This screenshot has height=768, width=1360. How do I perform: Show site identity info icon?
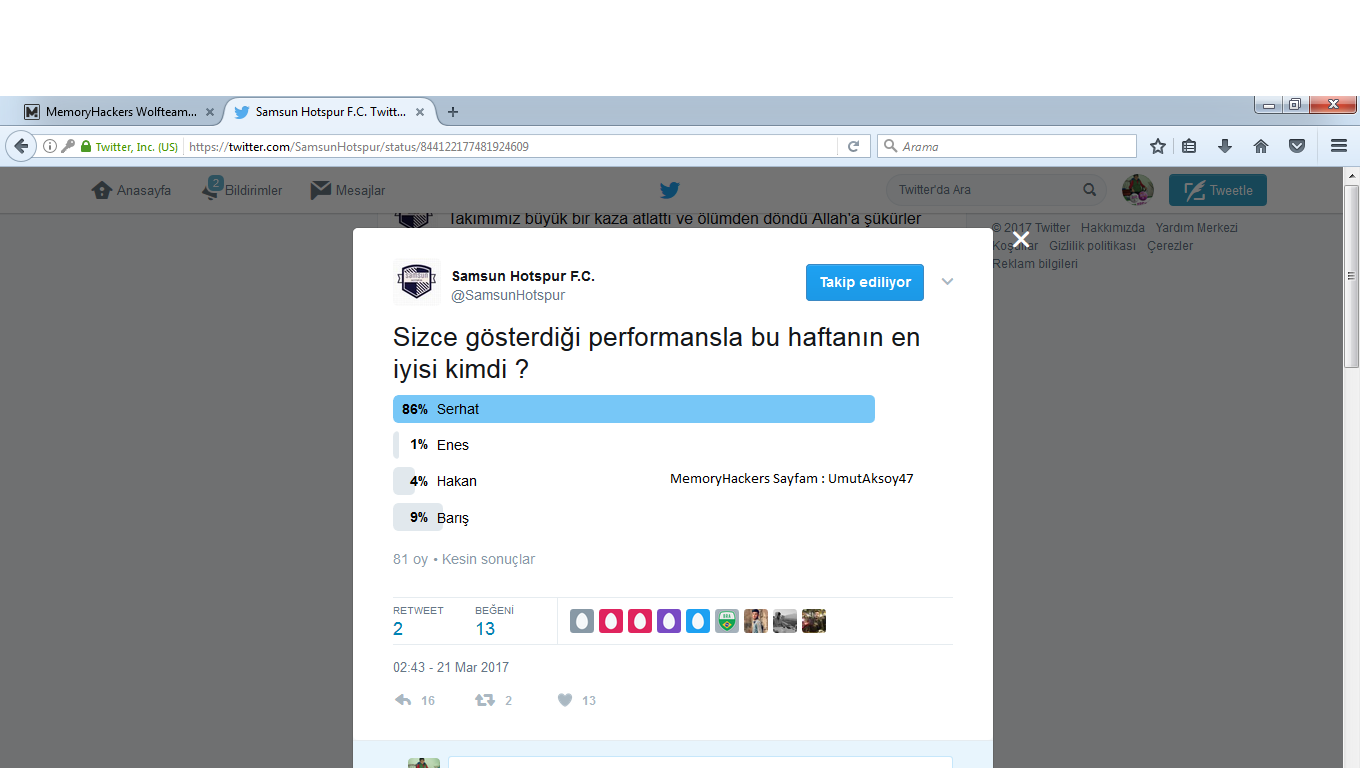[50, 146]
